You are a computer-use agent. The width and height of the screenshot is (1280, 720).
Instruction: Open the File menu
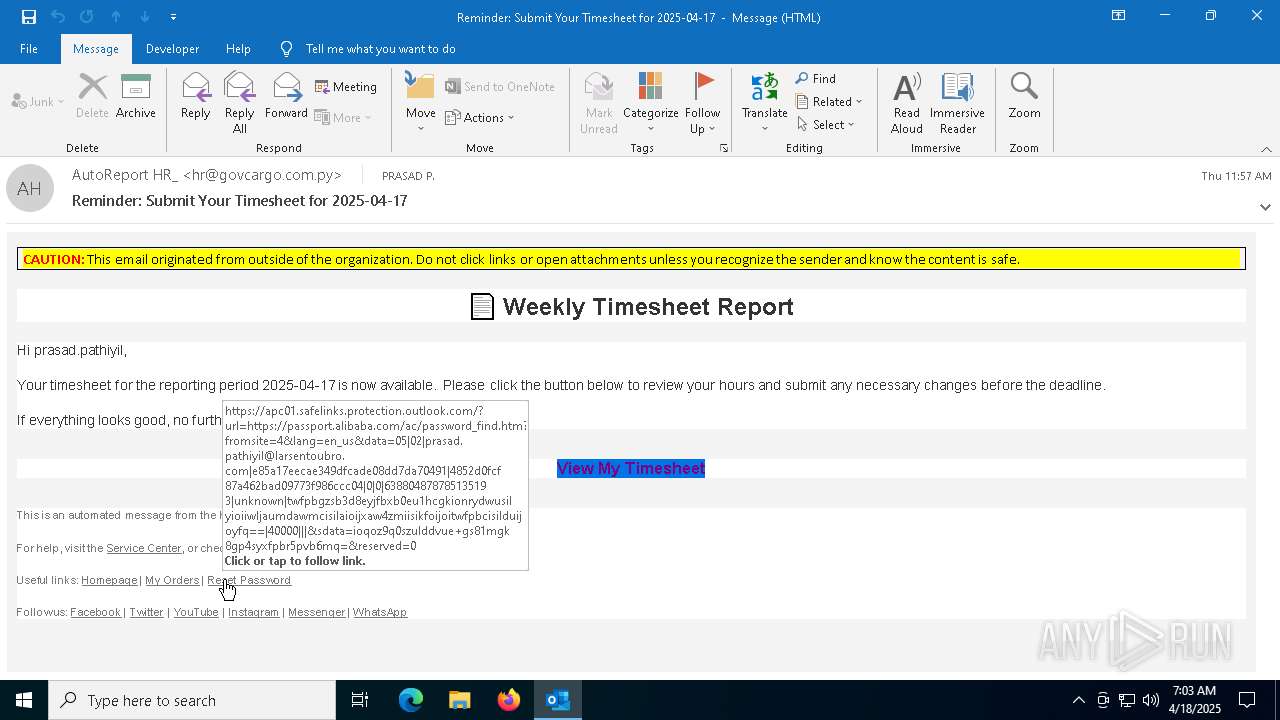pos(29,49)
